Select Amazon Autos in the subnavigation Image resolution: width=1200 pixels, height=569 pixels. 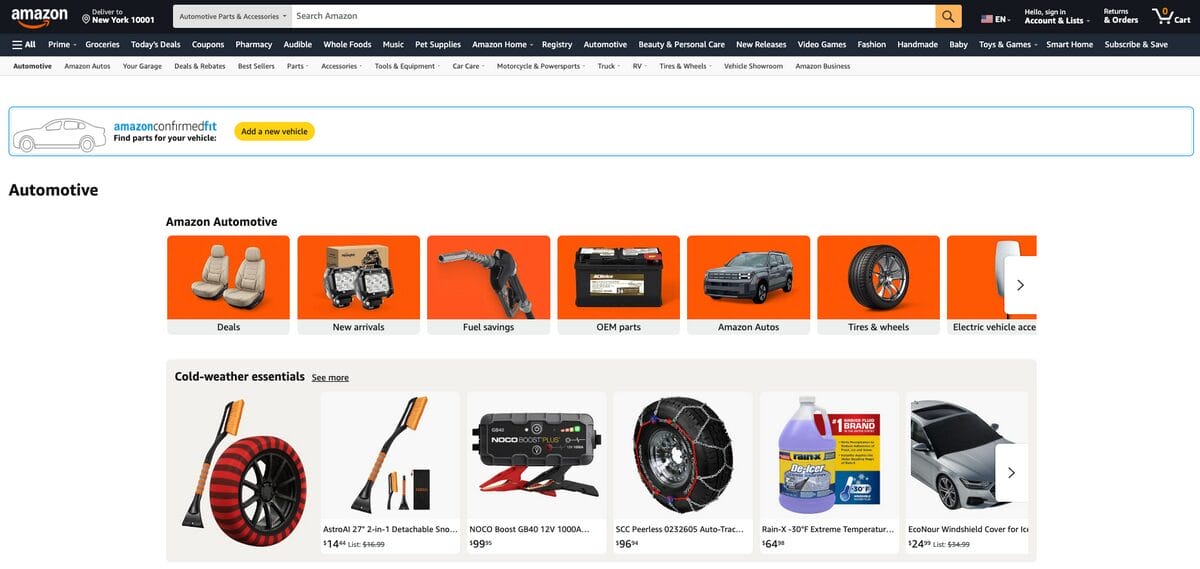coord(87,66)
